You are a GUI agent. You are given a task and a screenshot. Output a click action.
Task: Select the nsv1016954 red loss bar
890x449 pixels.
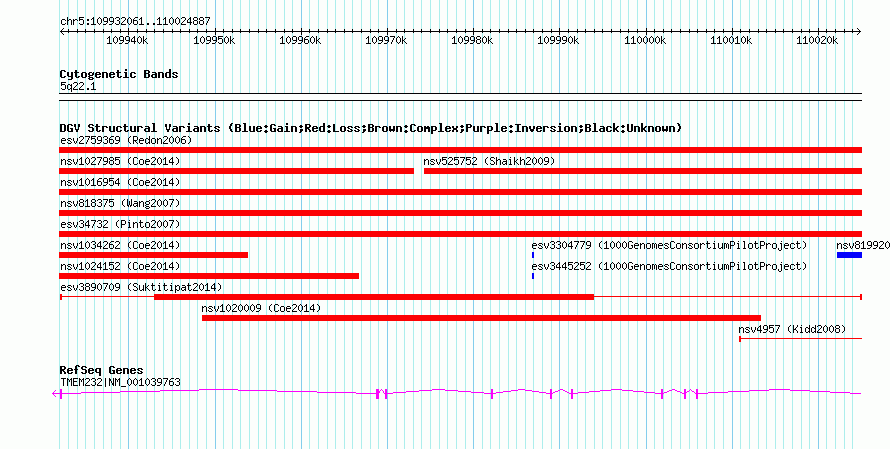coord(460,192)
